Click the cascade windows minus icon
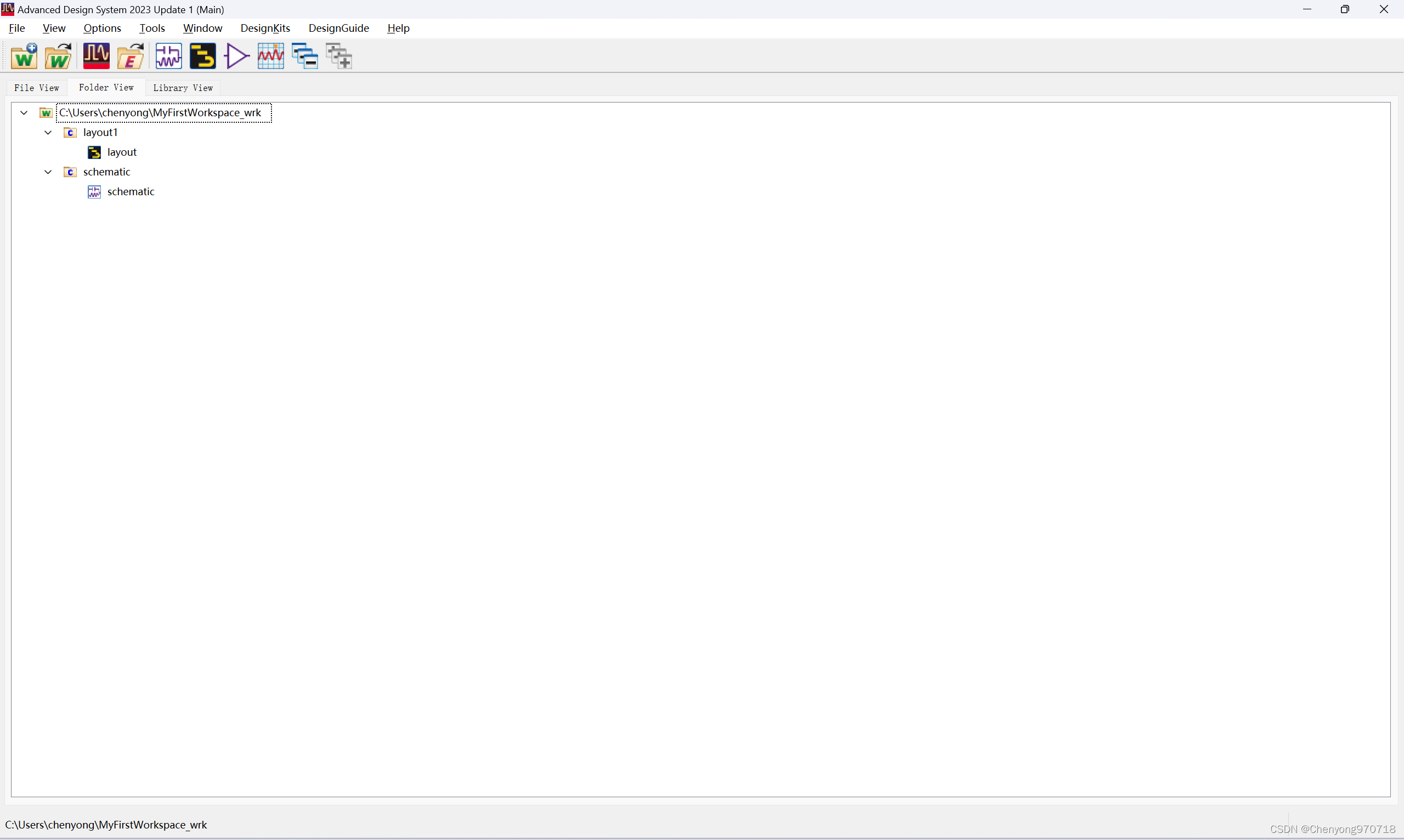The image size is (1404, 840). pos(304,55)
